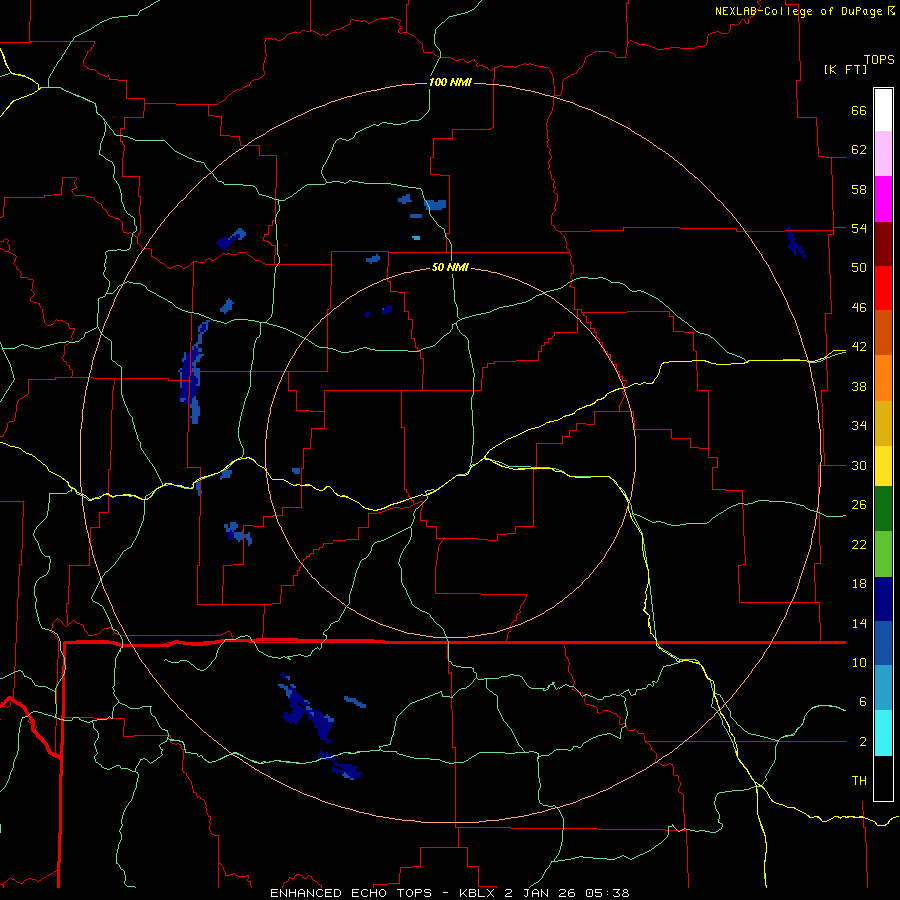The height and width of the screenshot is (900, 900).
Task: Click the black TH threshold swatch
Action: tap(883, 778)
